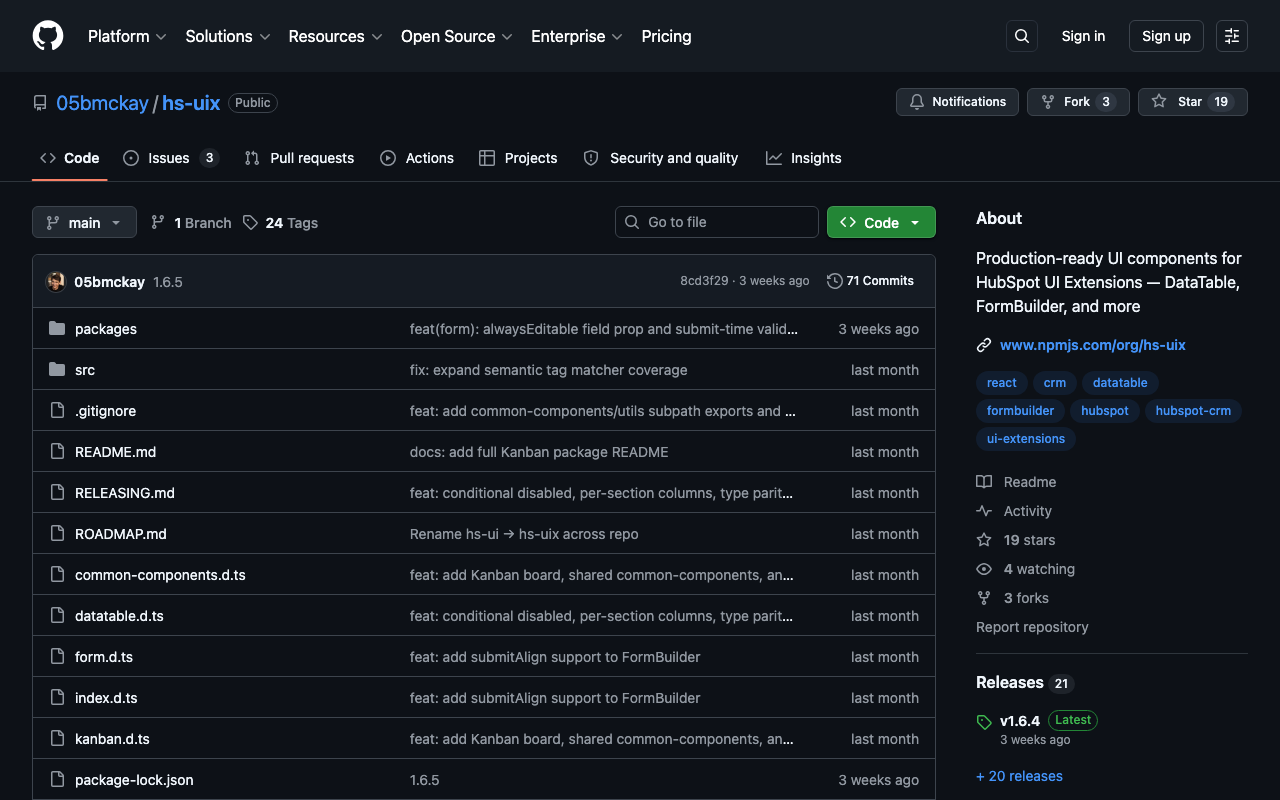Image resolution: width=1280 pixels, height=800 pixels.
Task: Click the forks icon in About
Action: coord(984,598)
